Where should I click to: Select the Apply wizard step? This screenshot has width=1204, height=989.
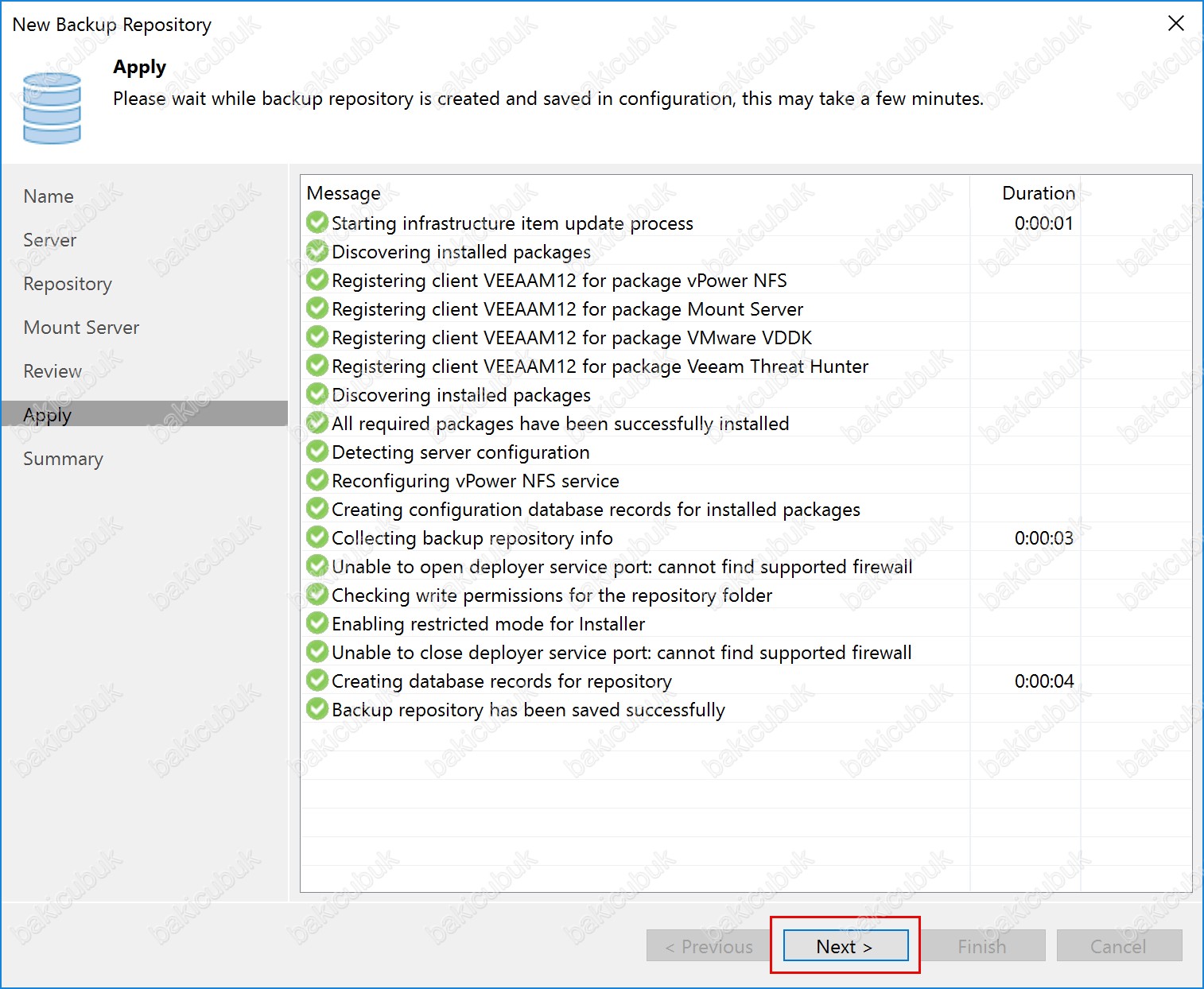tap(145, 414)
